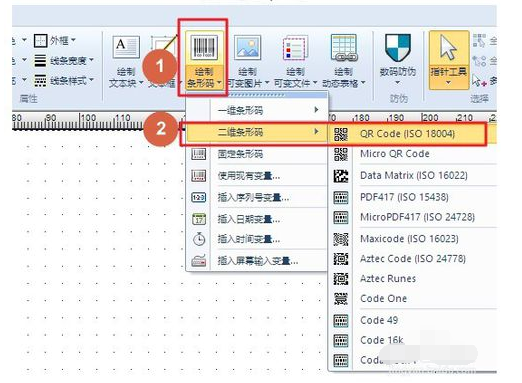Click the 线条样式 line style icon
The height and width of the screenshot is (383, 522).
[40, 80]
